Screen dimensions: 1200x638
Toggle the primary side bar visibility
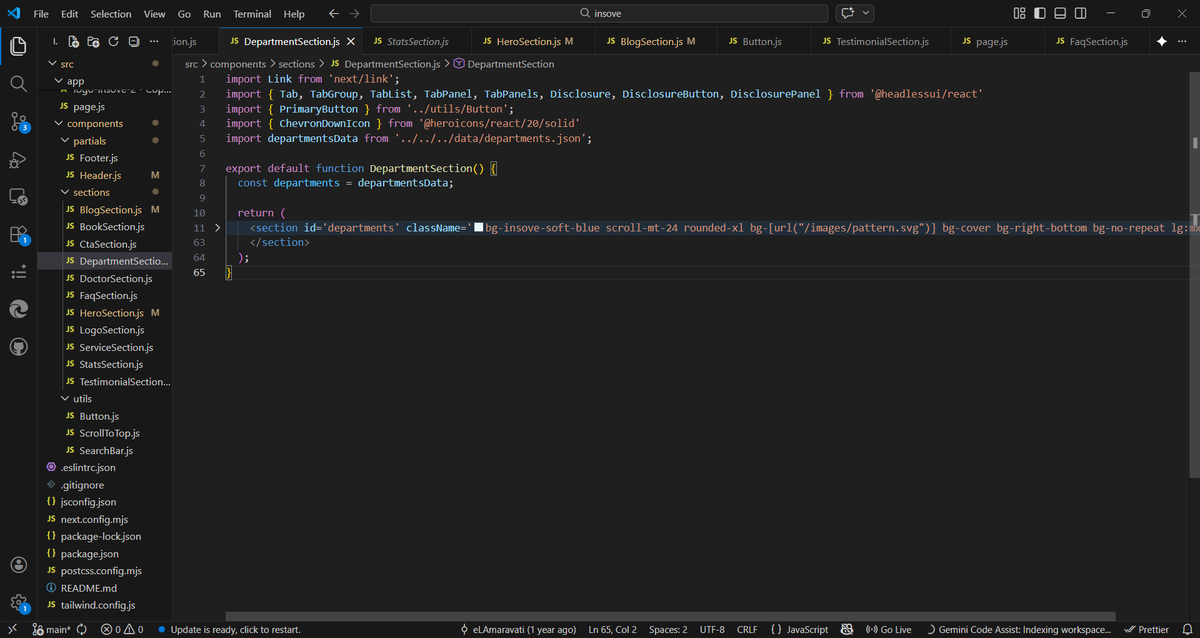pyautogui.click(x=1040, y=14)
